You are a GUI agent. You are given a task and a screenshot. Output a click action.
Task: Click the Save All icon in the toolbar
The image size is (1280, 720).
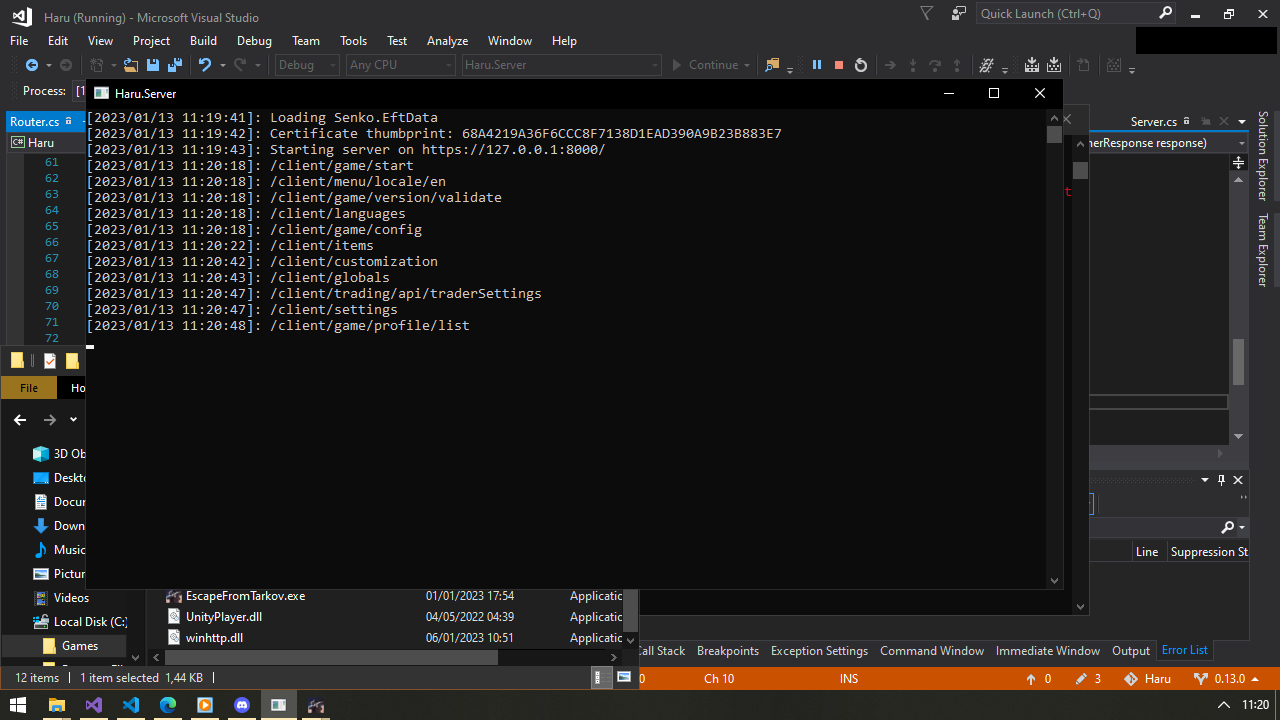click(175, 64)
